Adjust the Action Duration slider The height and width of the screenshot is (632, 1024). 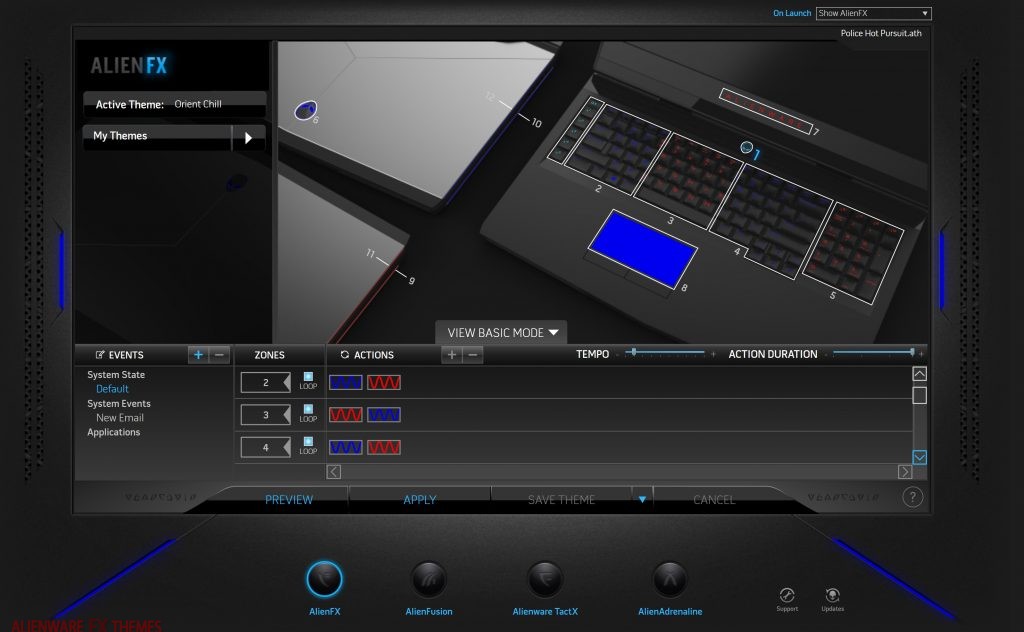tap(912, 353)
